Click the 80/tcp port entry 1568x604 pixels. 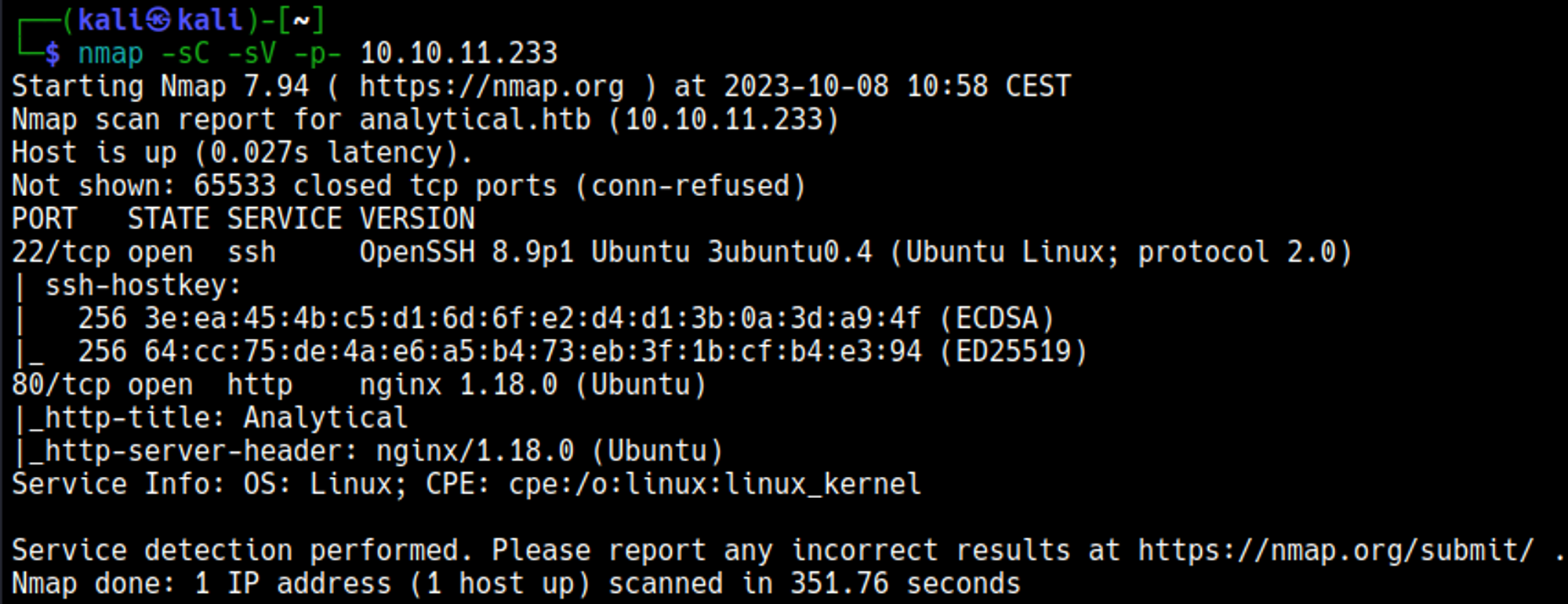(60, 385)
